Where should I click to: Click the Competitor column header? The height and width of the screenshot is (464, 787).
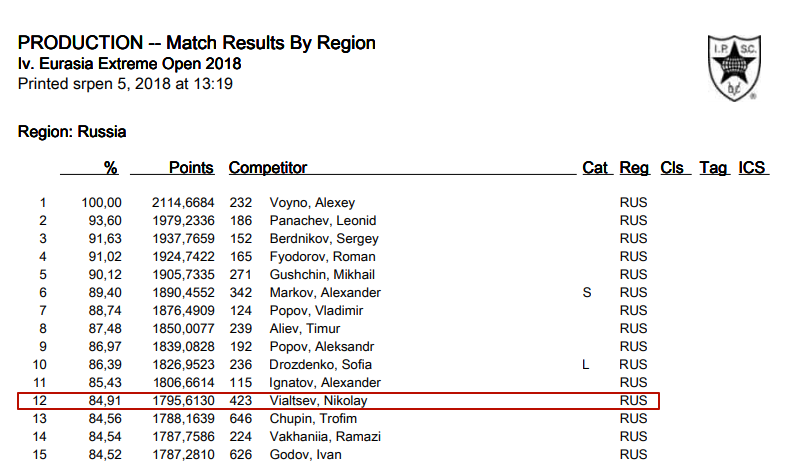coord(268,168)
